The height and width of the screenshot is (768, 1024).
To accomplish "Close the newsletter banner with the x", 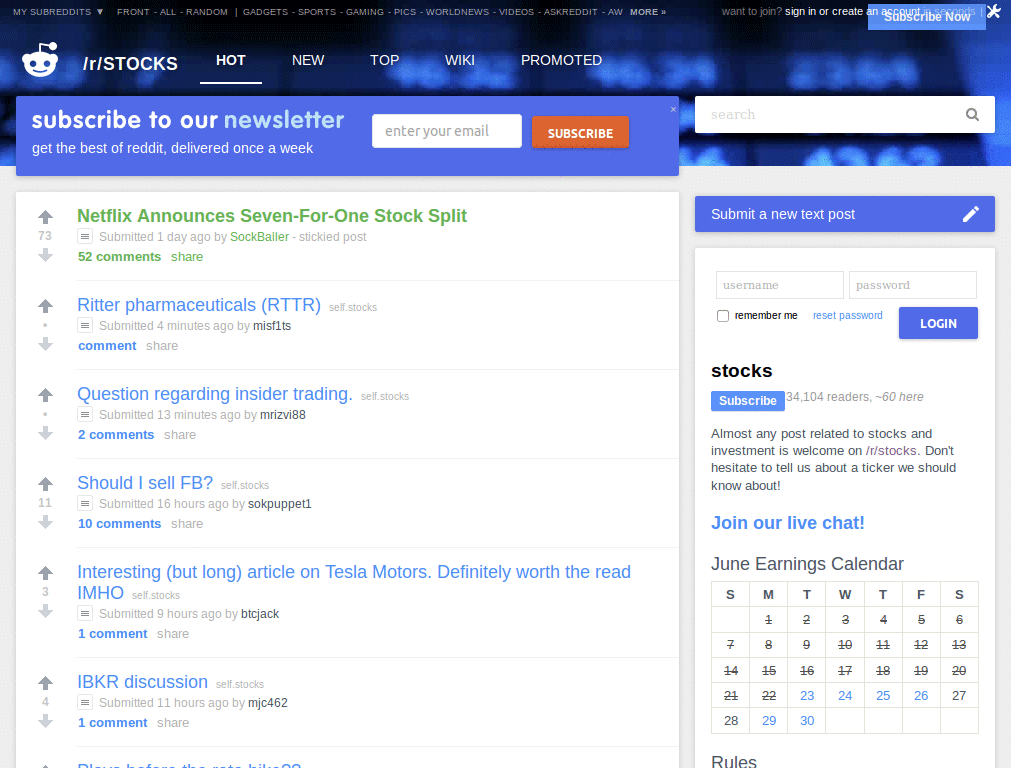I will click(673, 109).
